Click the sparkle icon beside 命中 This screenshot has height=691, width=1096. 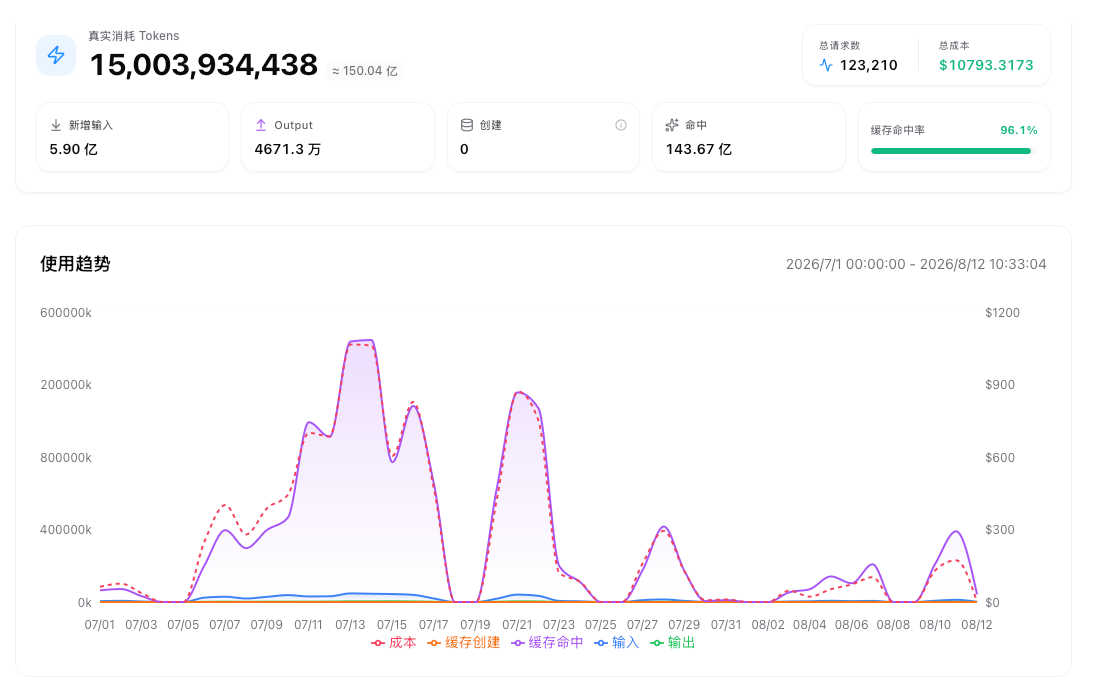(672, 125)
